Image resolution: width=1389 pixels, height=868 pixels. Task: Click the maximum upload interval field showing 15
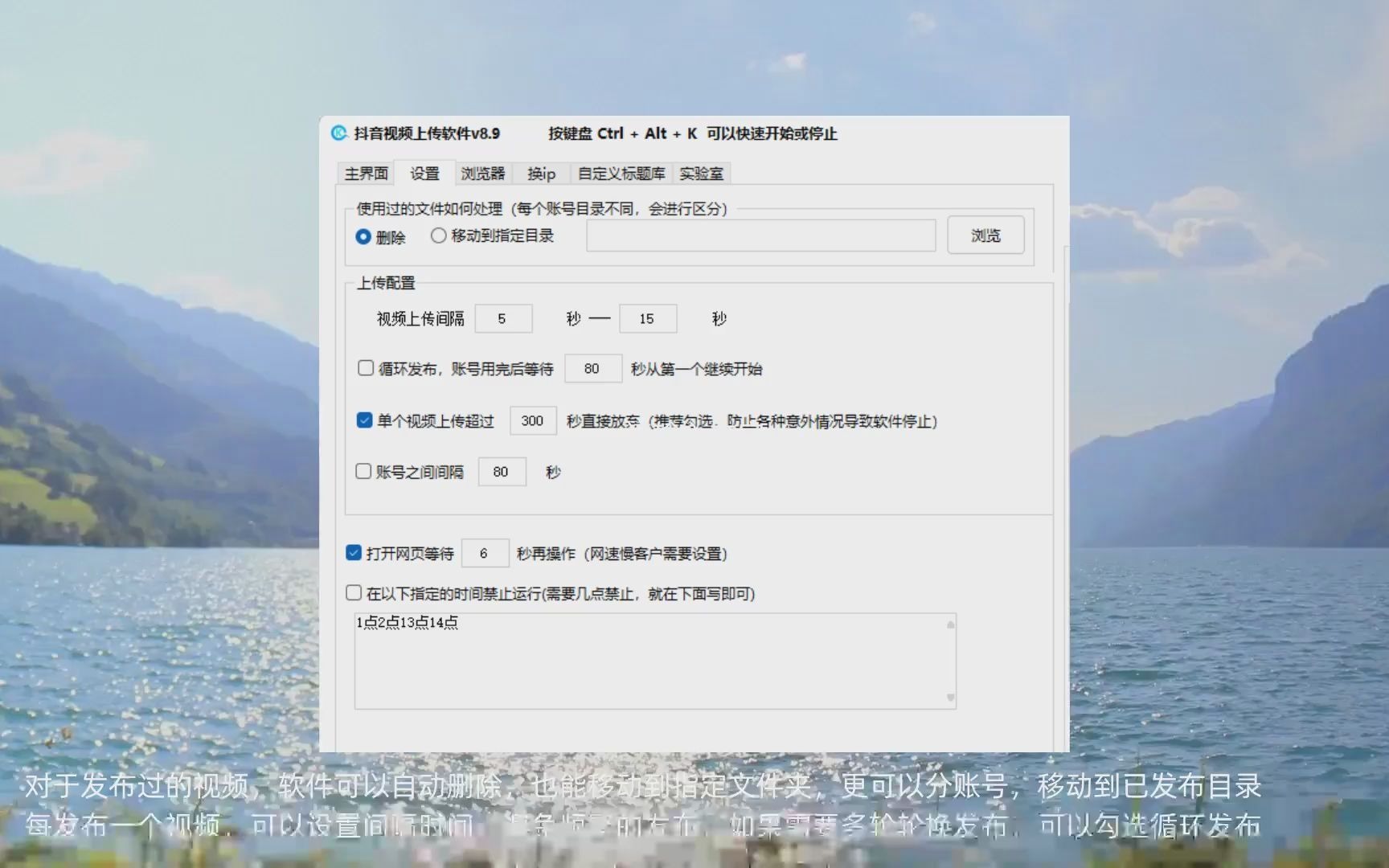648,319
